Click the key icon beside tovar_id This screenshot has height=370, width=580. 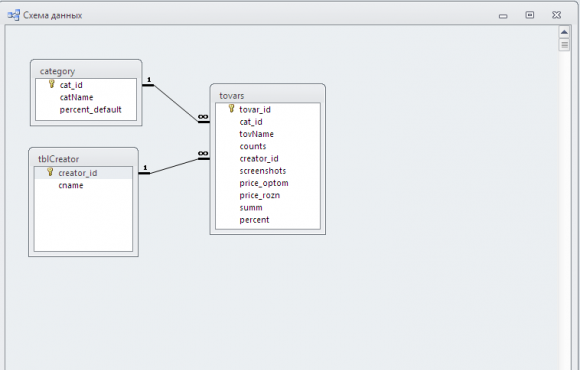click(232, 108)
